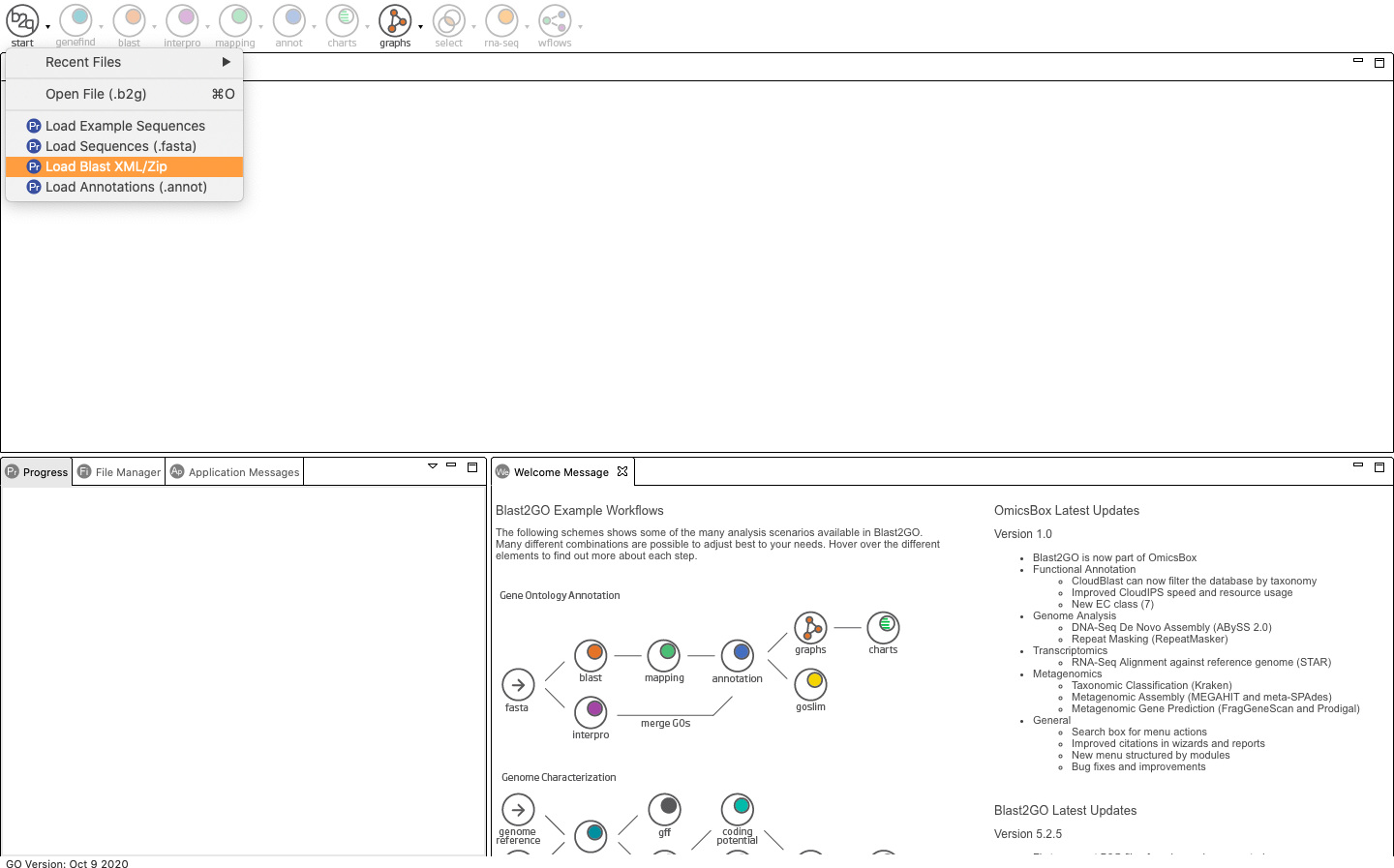This screenshot has height=868, width=1394.
Task: Click the genefind toolbar icon
Action: pos(76,20)
